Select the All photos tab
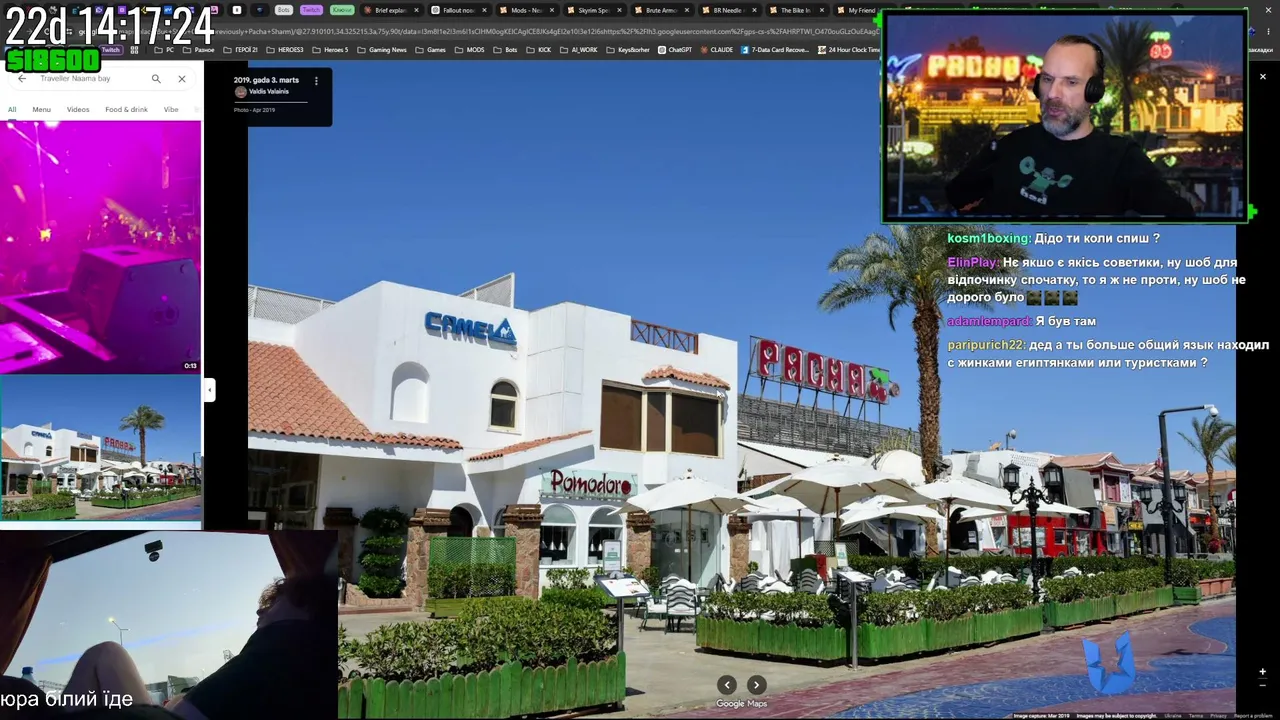The image size is (1280, 720). 12,109
